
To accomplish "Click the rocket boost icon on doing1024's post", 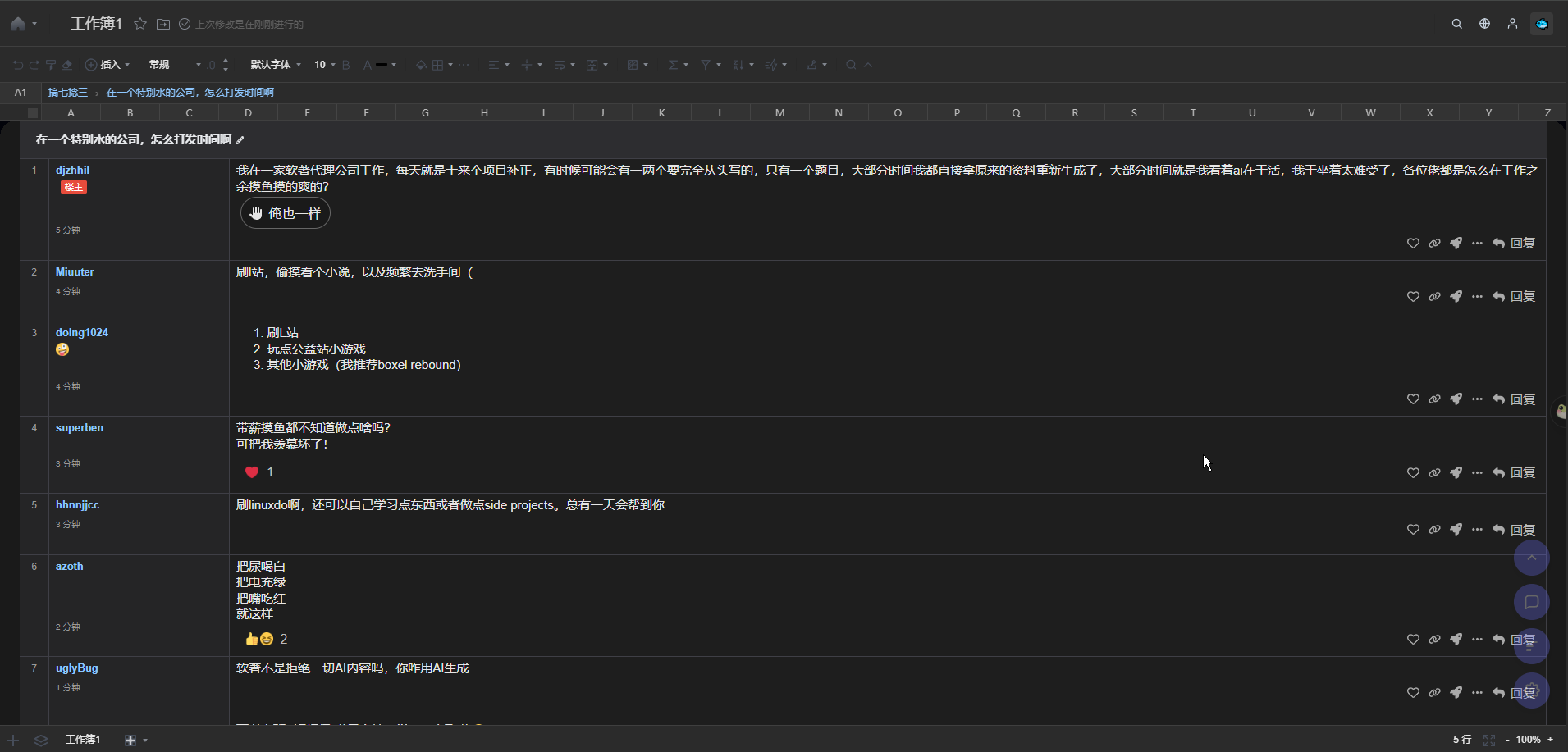I will point(1456,399).
